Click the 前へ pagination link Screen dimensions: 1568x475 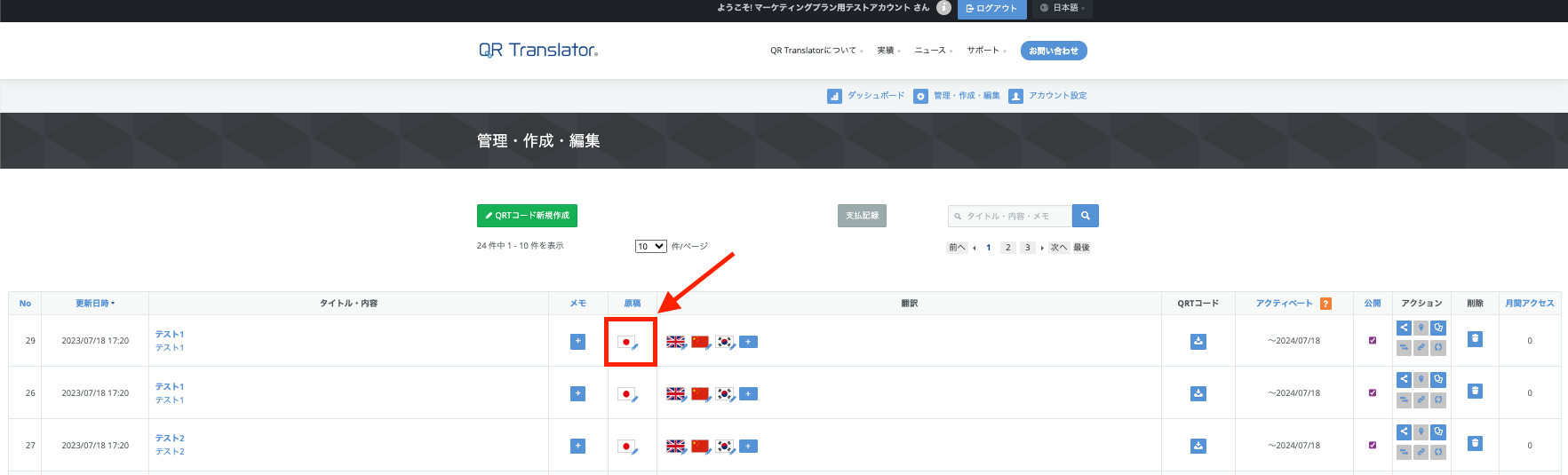(x=957, y=248)
